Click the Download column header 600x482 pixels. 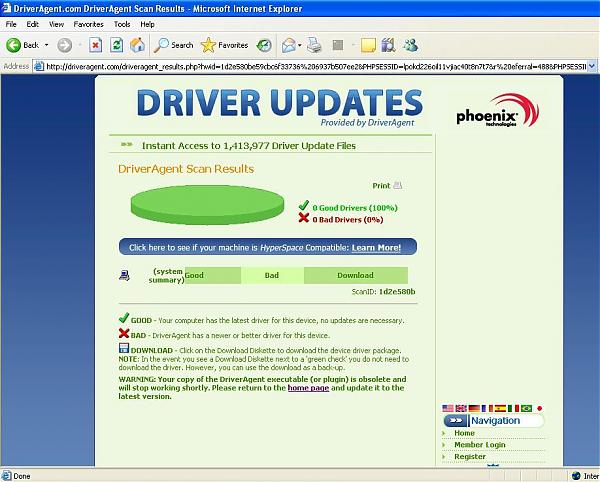(x=355, y=275)
